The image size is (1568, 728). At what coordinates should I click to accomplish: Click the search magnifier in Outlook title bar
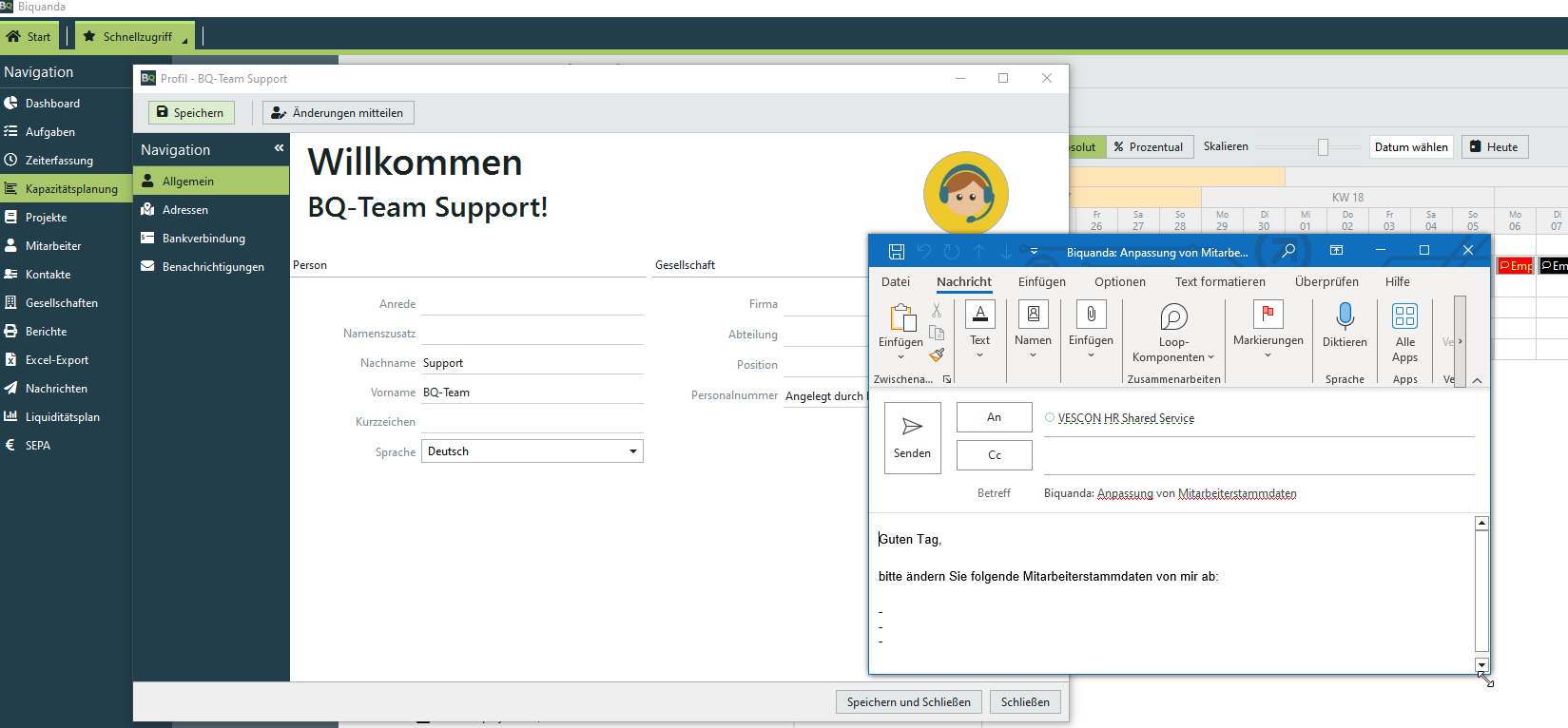coord(1288,250)
